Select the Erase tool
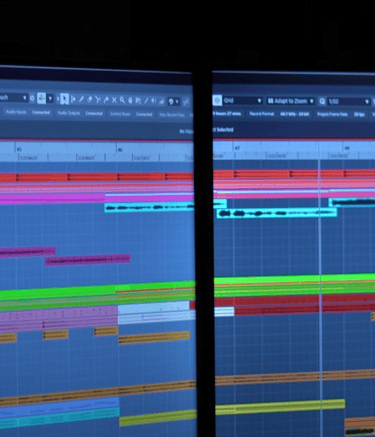 pyautogui.click(x=89, y=99)
